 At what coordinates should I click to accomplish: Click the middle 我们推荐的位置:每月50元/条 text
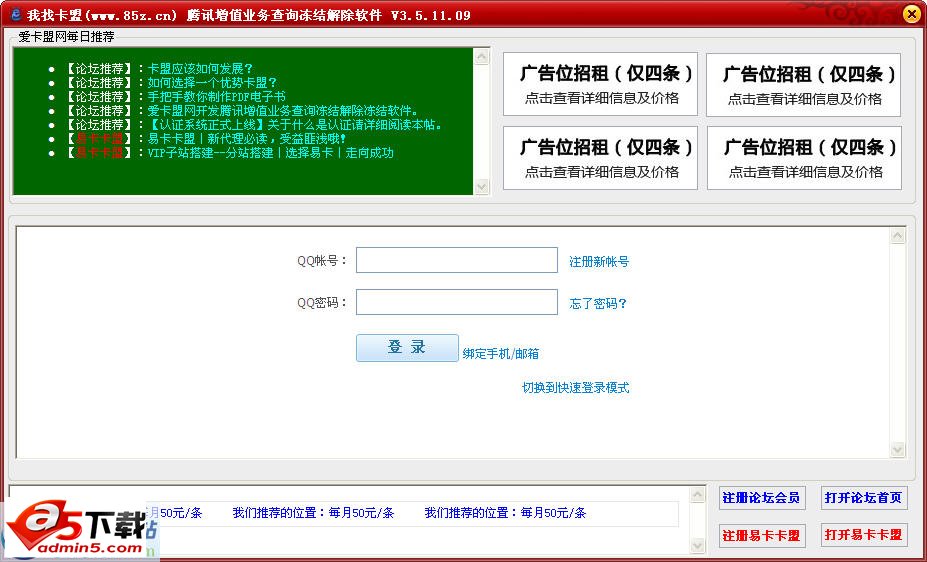coord(313,513)
